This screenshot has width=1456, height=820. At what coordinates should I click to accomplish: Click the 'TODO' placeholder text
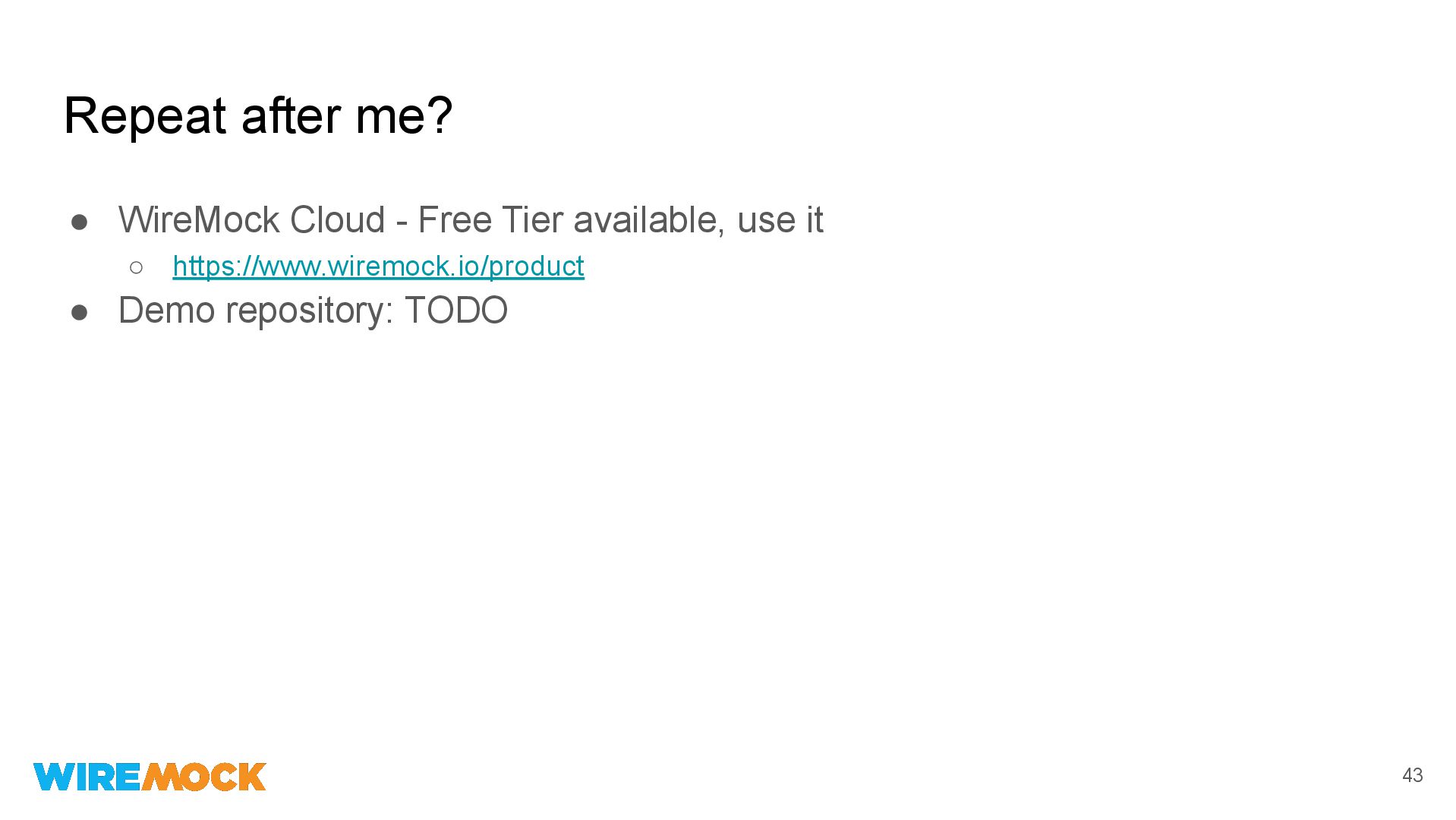[455, 311]
